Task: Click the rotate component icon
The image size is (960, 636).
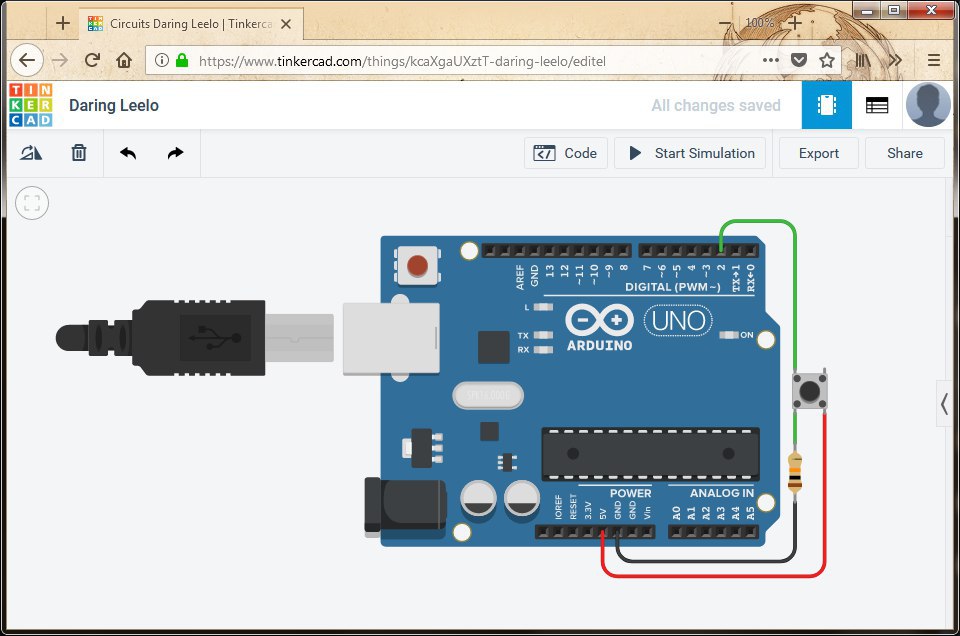Action: [x=31, y=153]
